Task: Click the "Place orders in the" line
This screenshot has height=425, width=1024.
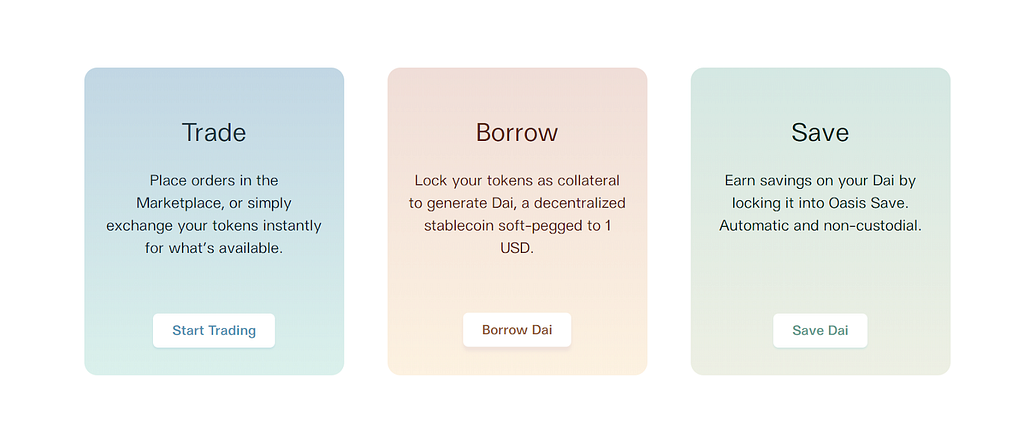Action: [214, 180]
